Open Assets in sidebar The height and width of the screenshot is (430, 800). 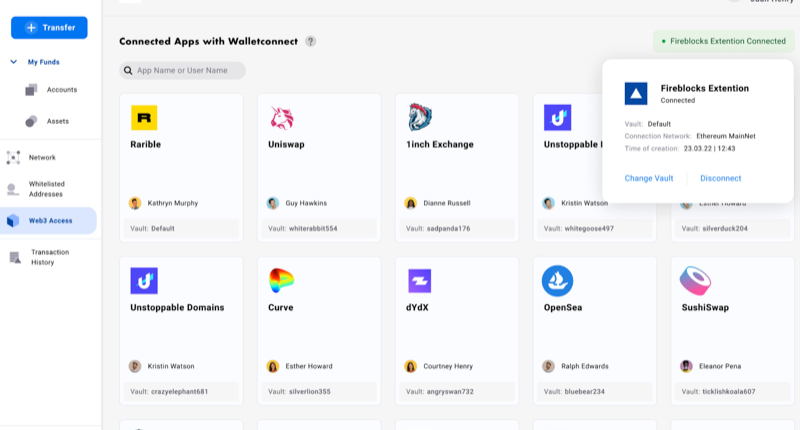[58, 121]
